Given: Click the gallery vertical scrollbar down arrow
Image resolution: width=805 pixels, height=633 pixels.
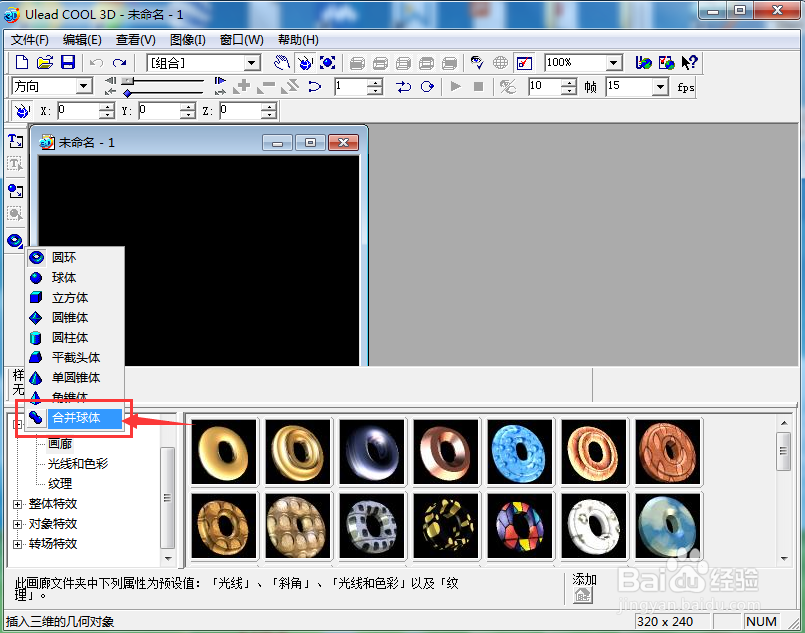Looking at the screenshot, I should click(x=784, y=558).
